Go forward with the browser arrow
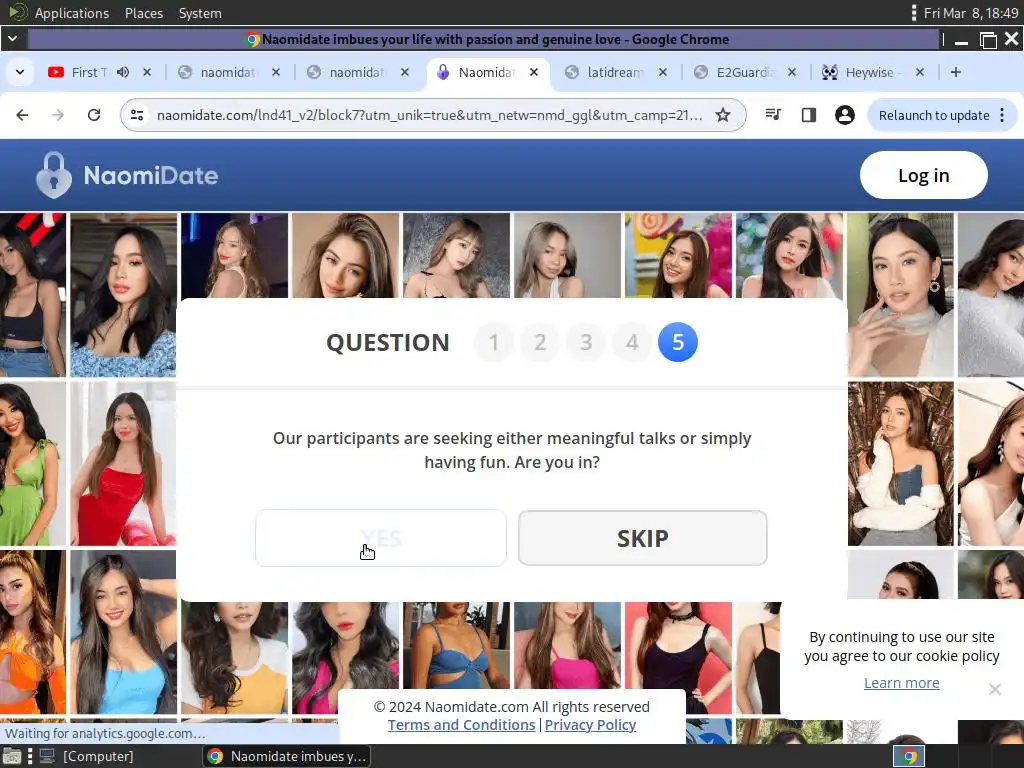 [58, 115]
